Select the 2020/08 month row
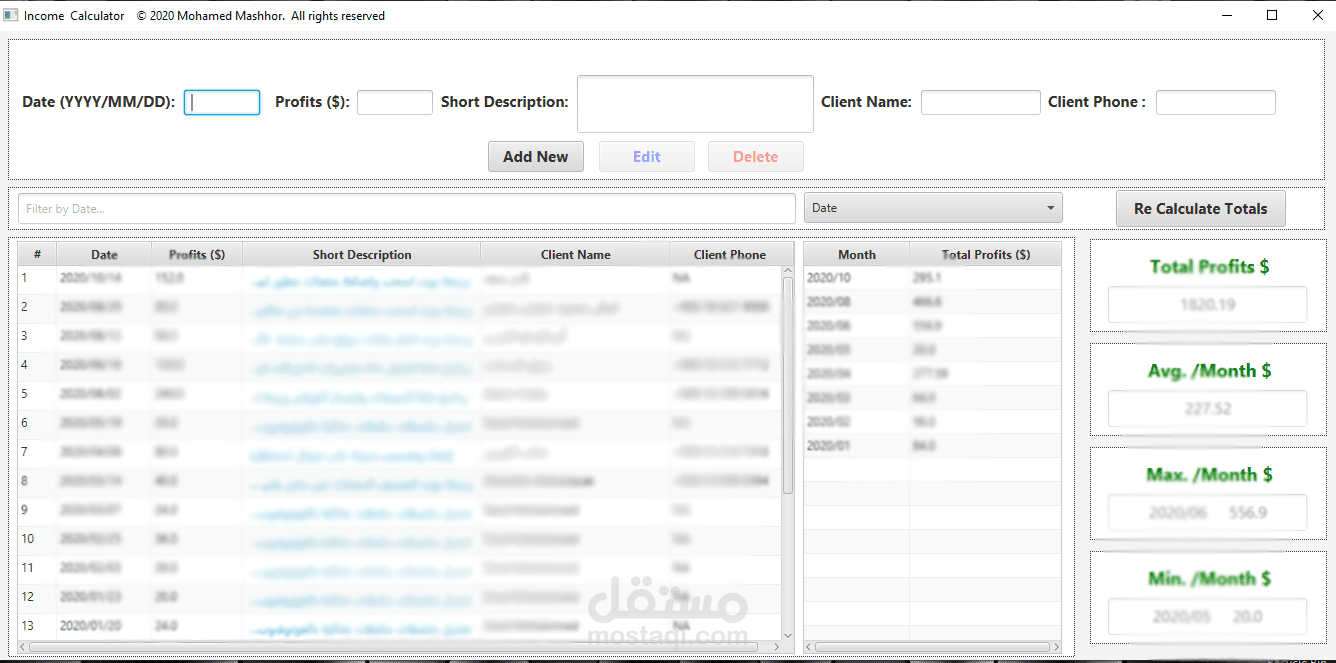The height and width of the screenshot is (663, 1336). [932, 302]
